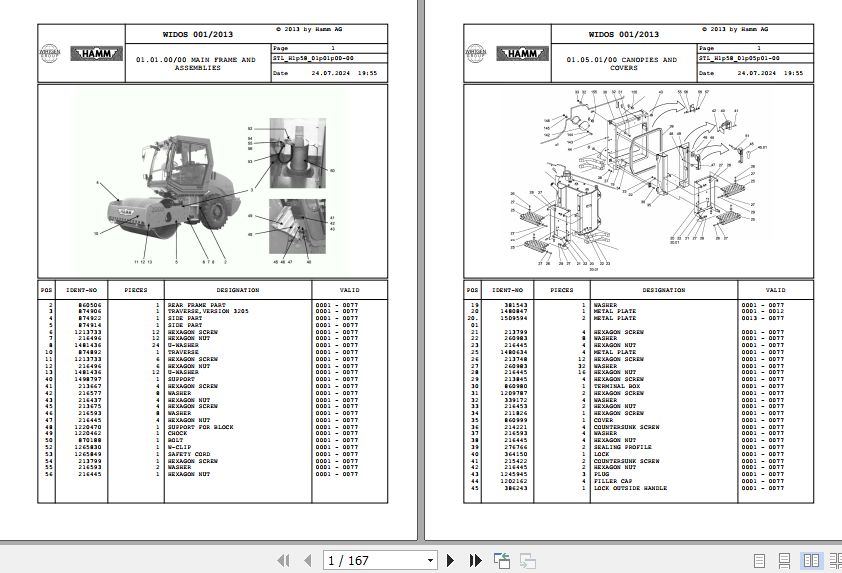Advance to the next page

[451, 561]
